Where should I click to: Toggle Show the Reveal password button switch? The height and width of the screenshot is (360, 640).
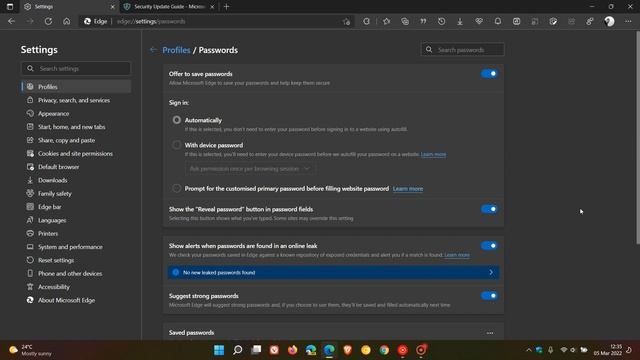pyautogui.click(x=489, y=209)
